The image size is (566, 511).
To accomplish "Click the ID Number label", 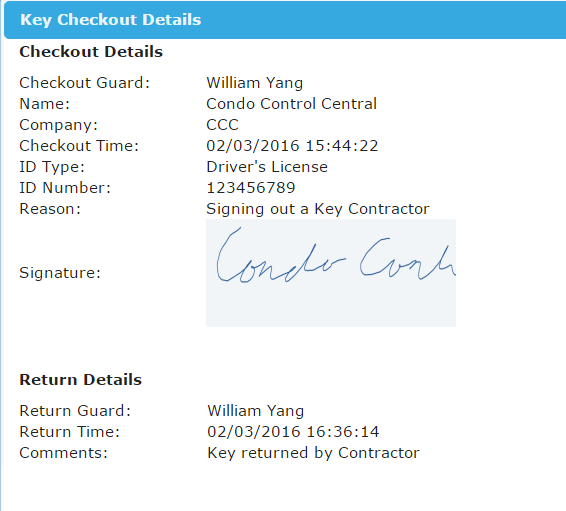I will 65,188.
